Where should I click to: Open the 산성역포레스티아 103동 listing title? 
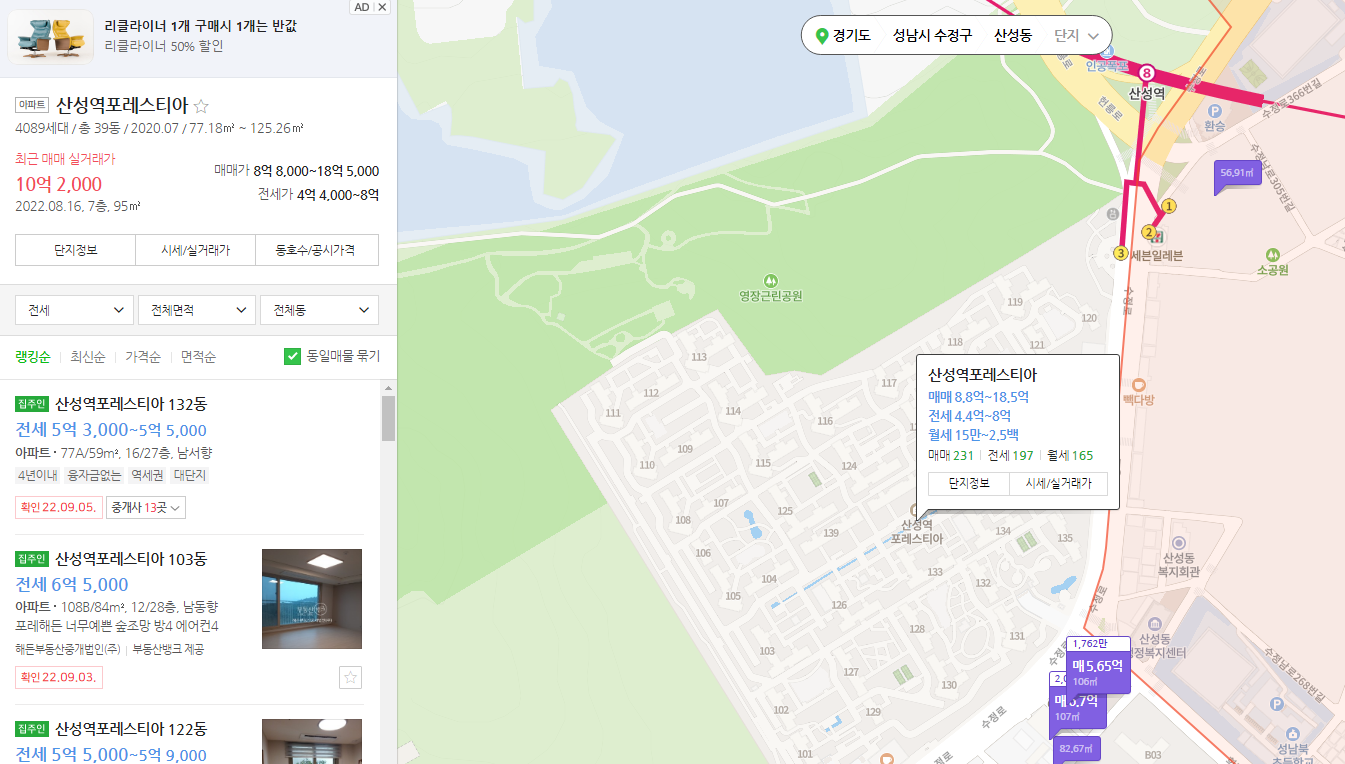[131, 559]
